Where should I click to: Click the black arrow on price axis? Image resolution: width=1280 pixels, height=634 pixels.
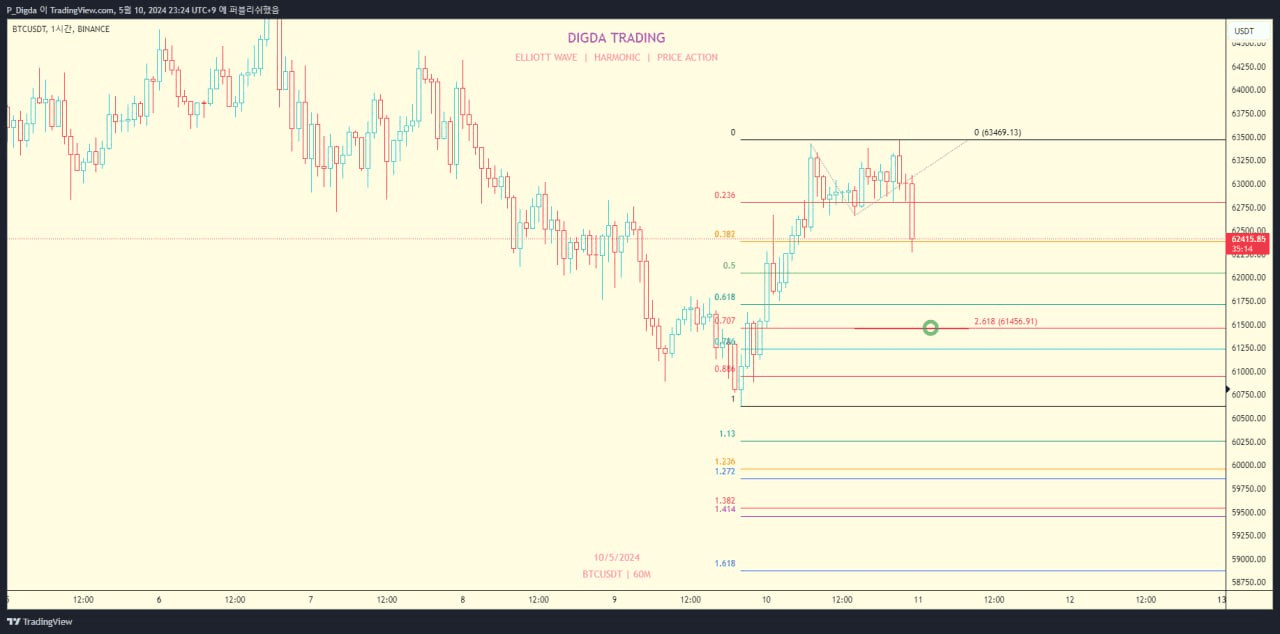tap(1229, 389)
